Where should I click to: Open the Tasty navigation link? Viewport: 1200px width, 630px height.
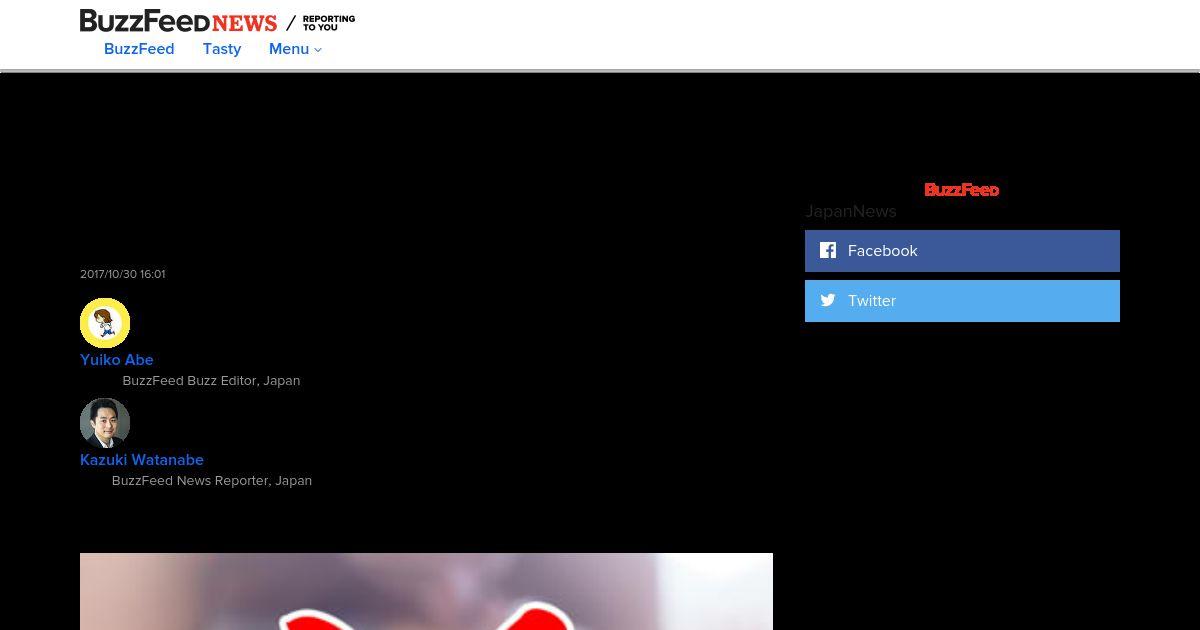point(222,49)
